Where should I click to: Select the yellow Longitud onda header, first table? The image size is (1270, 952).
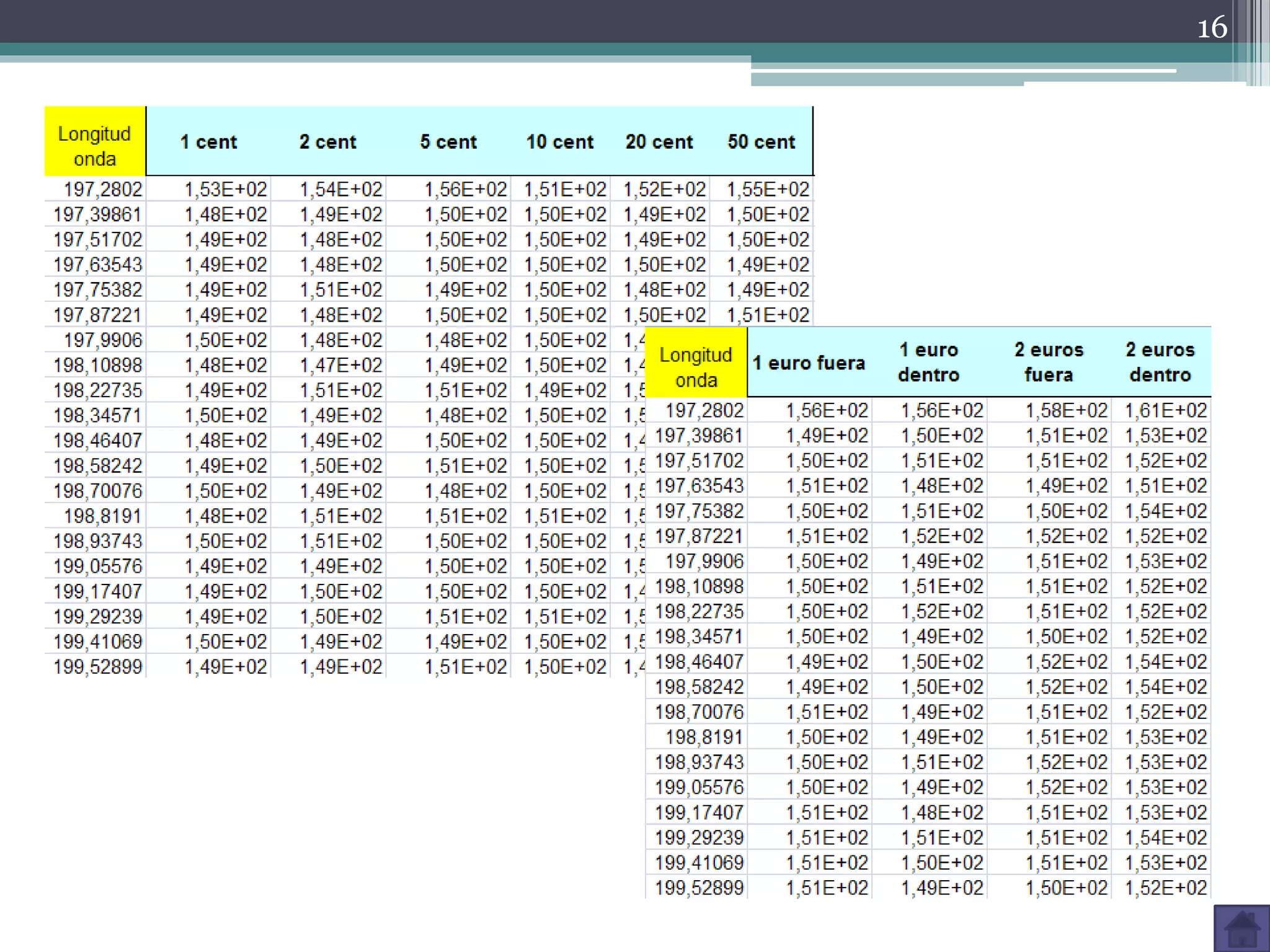click(95, 146)
